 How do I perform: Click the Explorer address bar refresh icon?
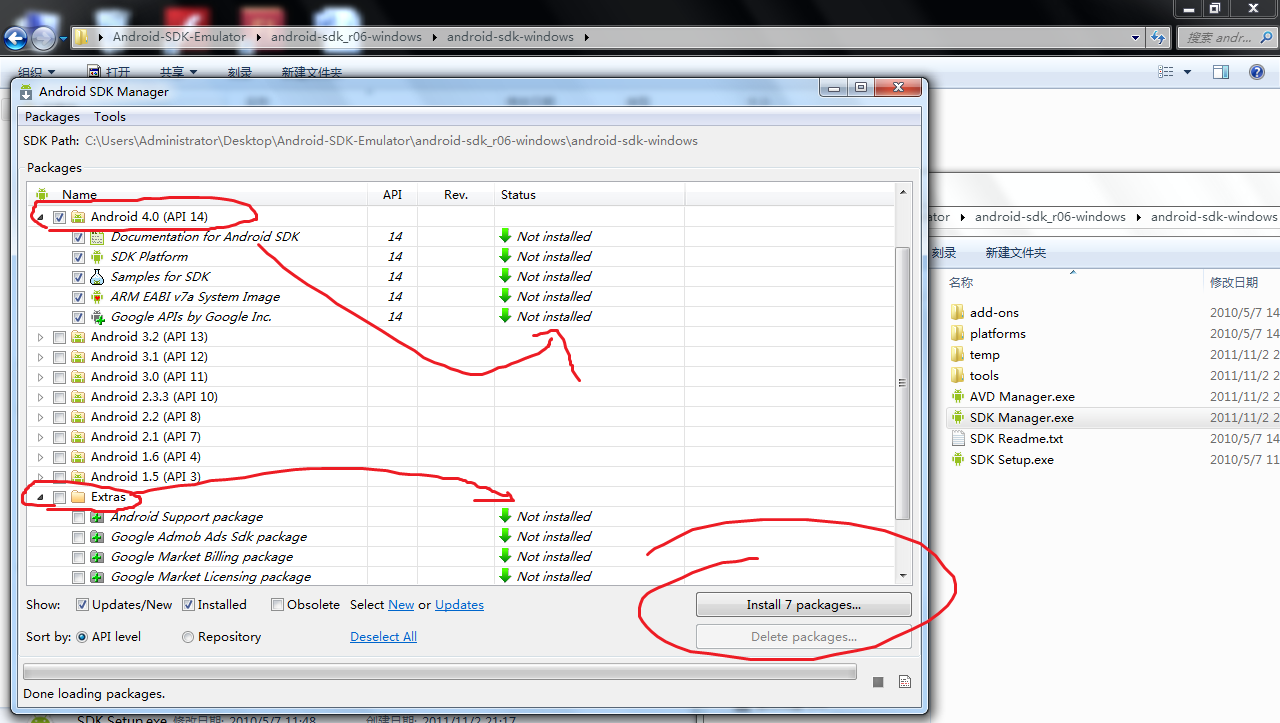[x=1159, y=37]
